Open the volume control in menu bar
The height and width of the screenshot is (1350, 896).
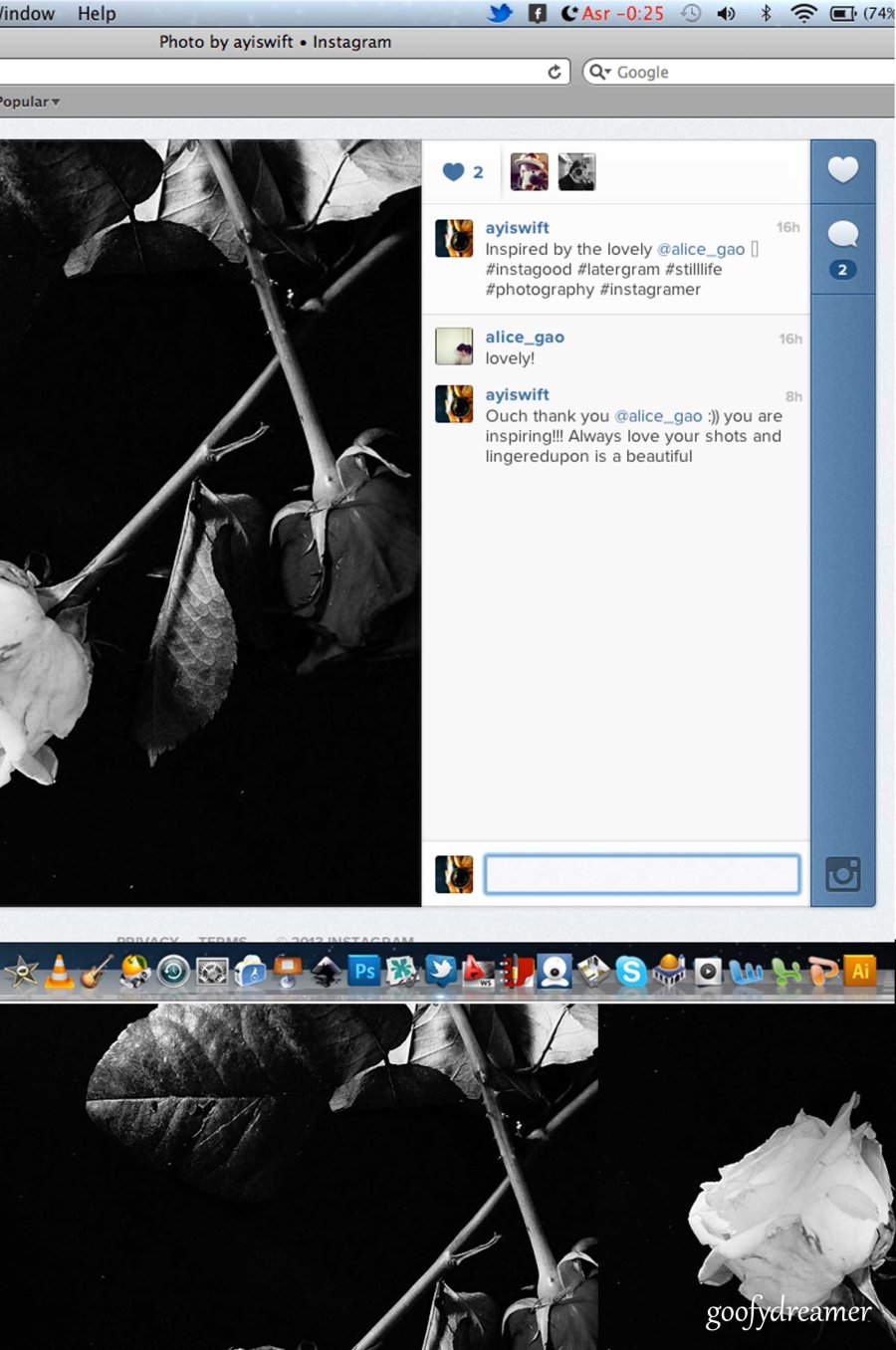pos(727,13)
